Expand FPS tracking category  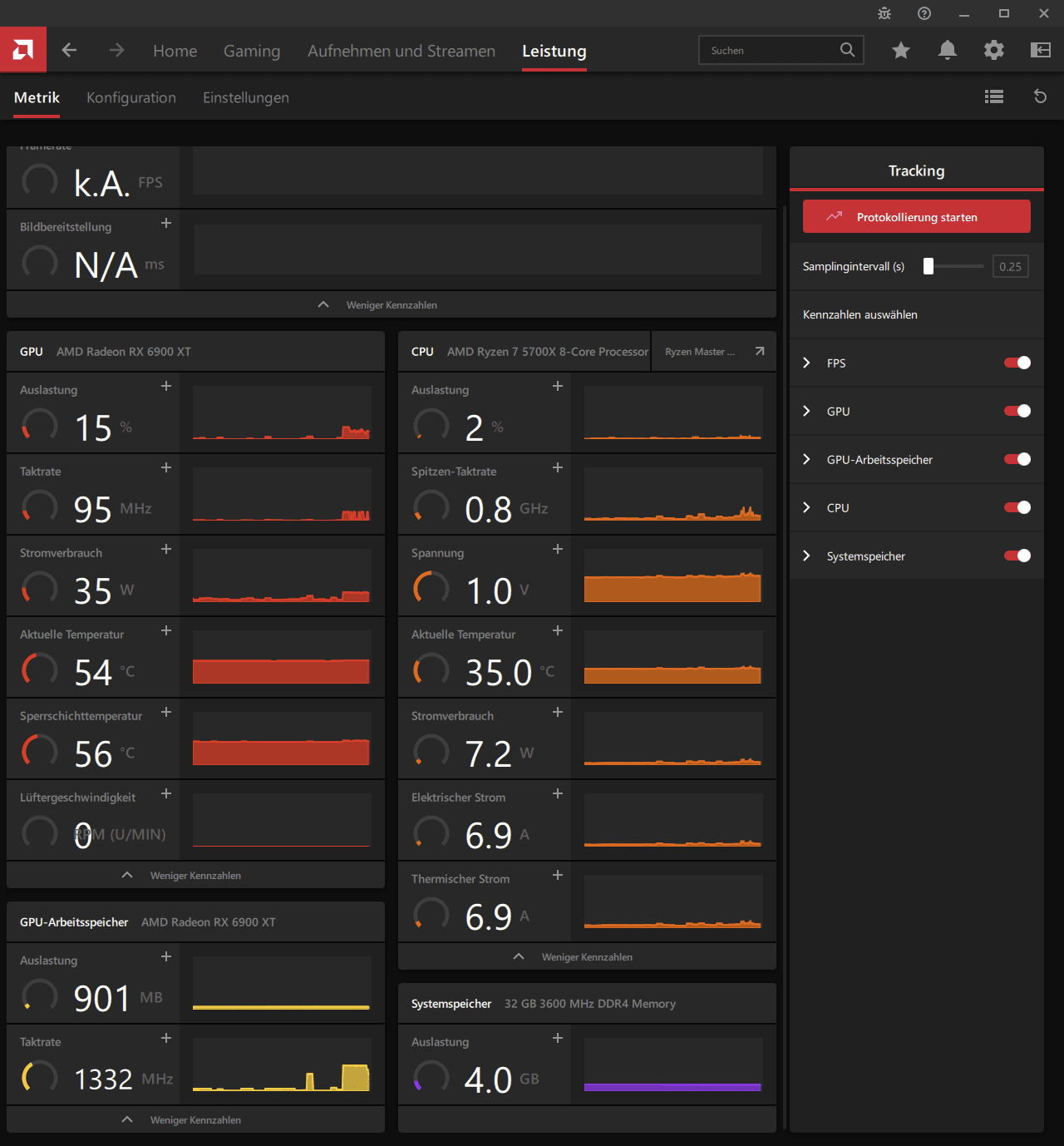tap(806, 363)
